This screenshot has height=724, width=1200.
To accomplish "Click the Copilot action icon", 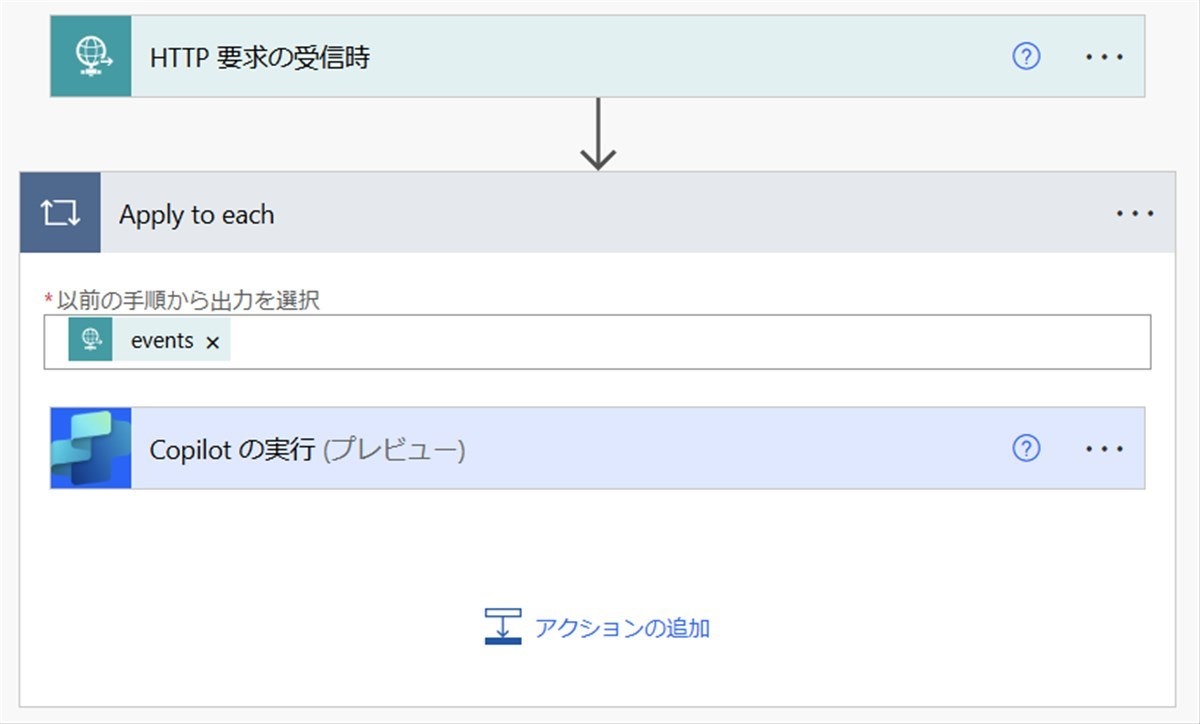I will click(x=91, y=448).
